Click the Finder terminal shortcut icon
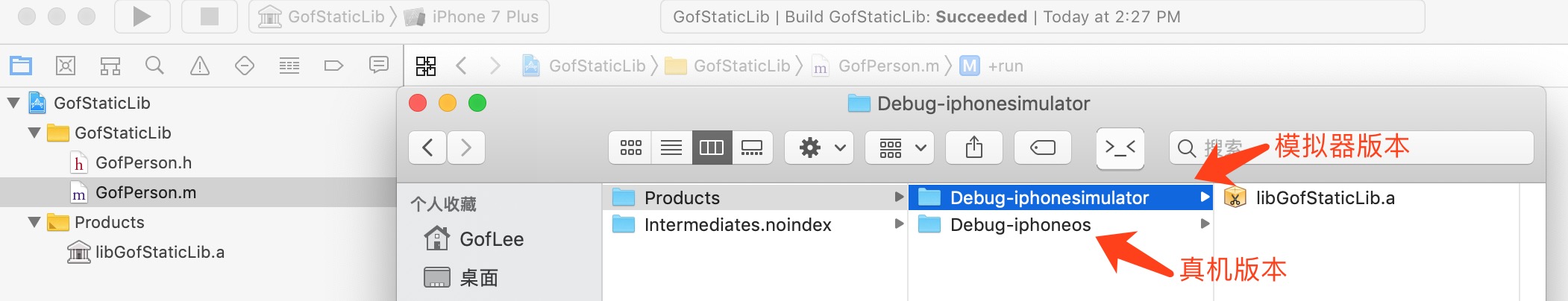This screenshot has height=301, width=1568. (x=1120, y=148)
